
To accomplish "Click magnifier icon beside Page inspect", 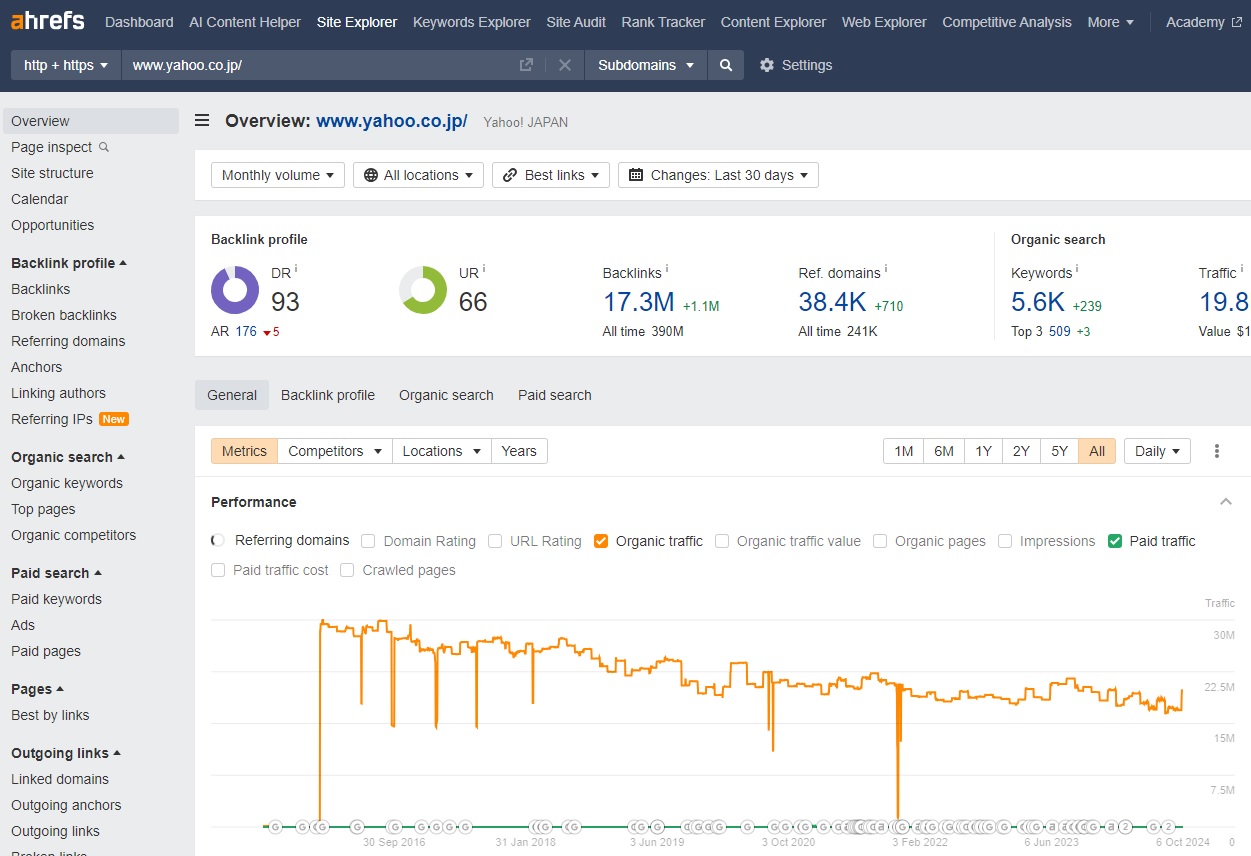I will click(x=104, y=147).
